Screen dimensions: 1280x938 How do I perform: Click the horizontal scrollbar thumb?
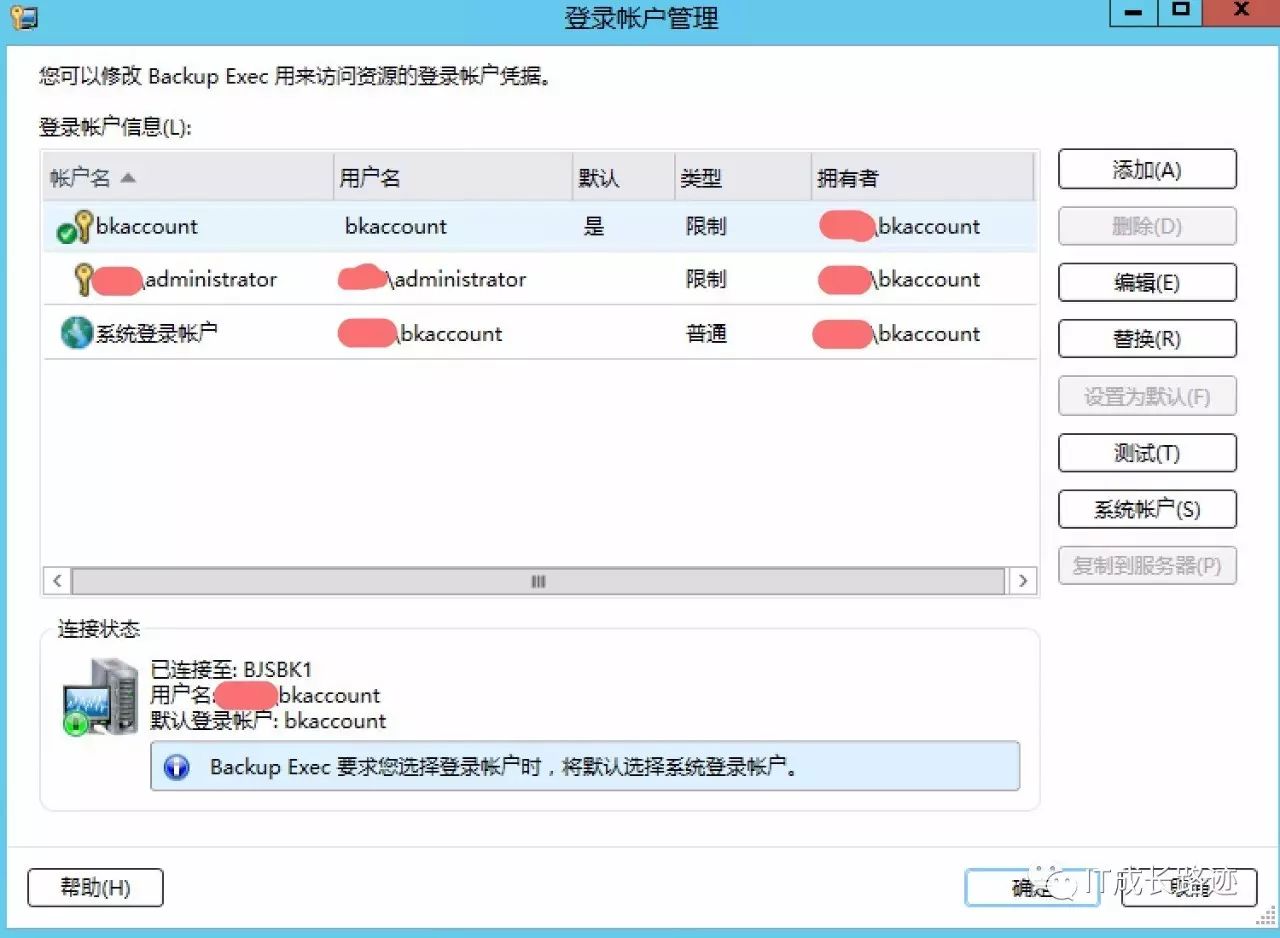[x=538, y=581]
